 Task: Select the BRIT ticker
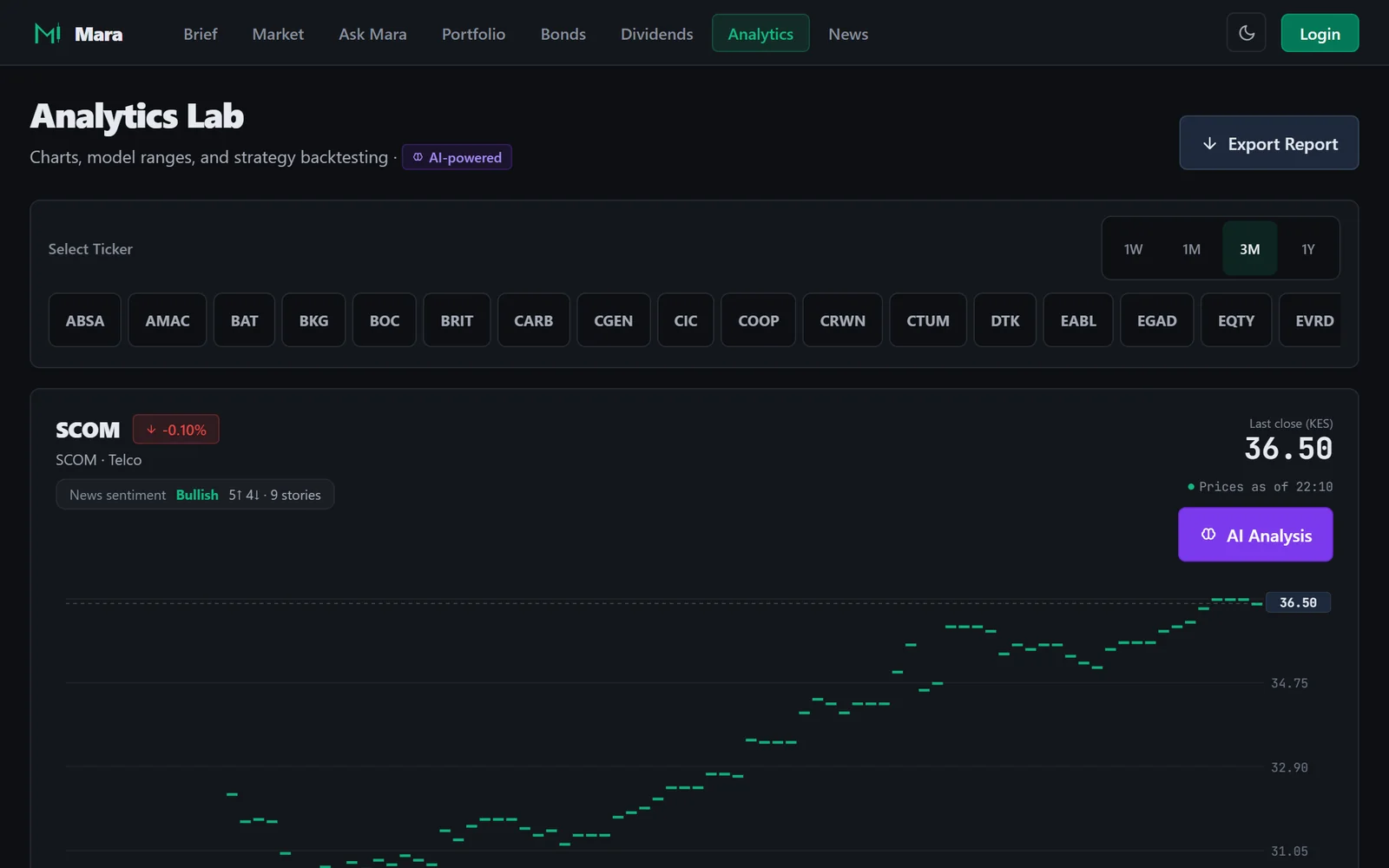click(457, 320)
